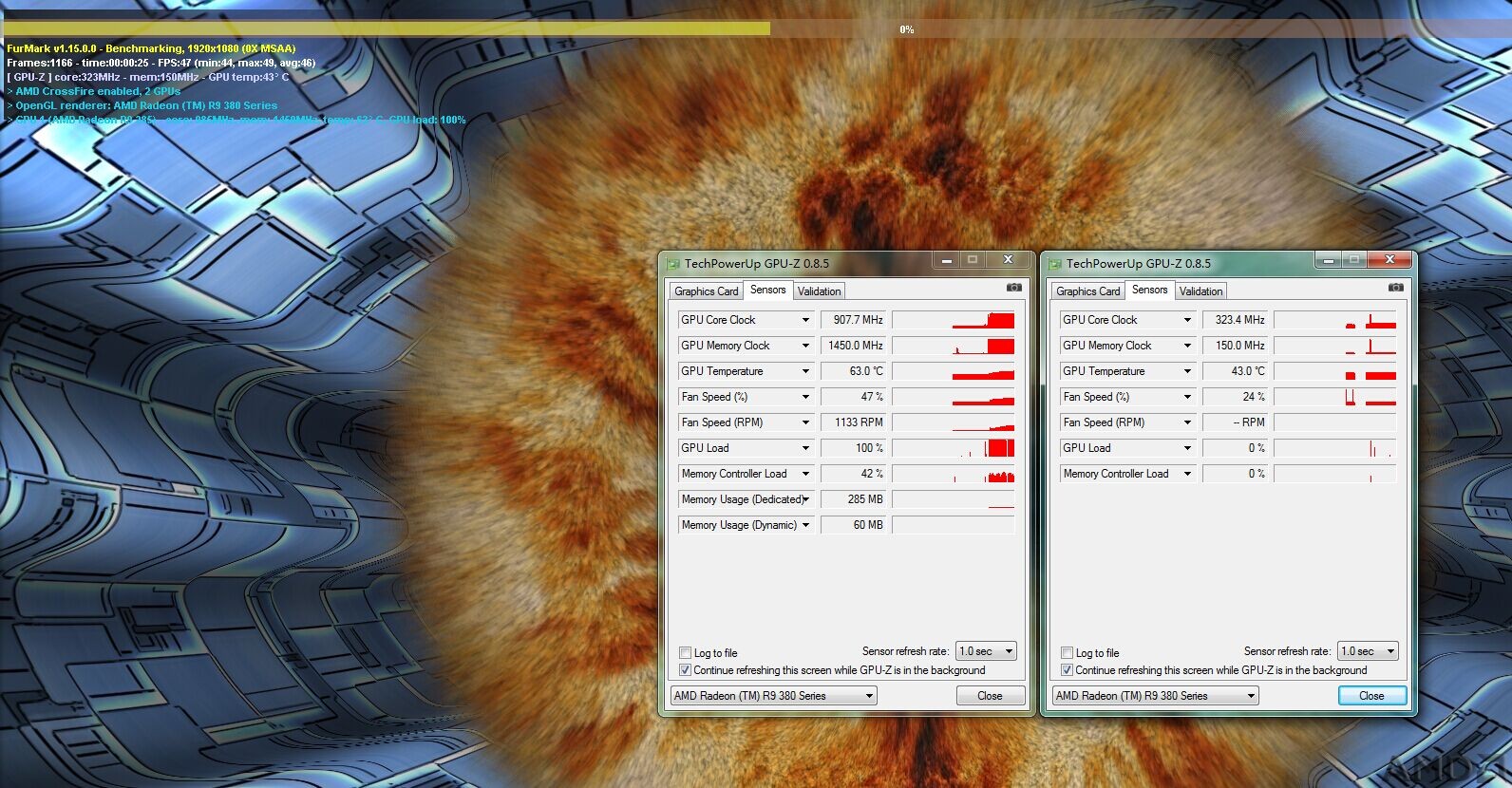Click Memory Controller Load graph in left window
Screen dimensions: 1512x788
(954, 474)
